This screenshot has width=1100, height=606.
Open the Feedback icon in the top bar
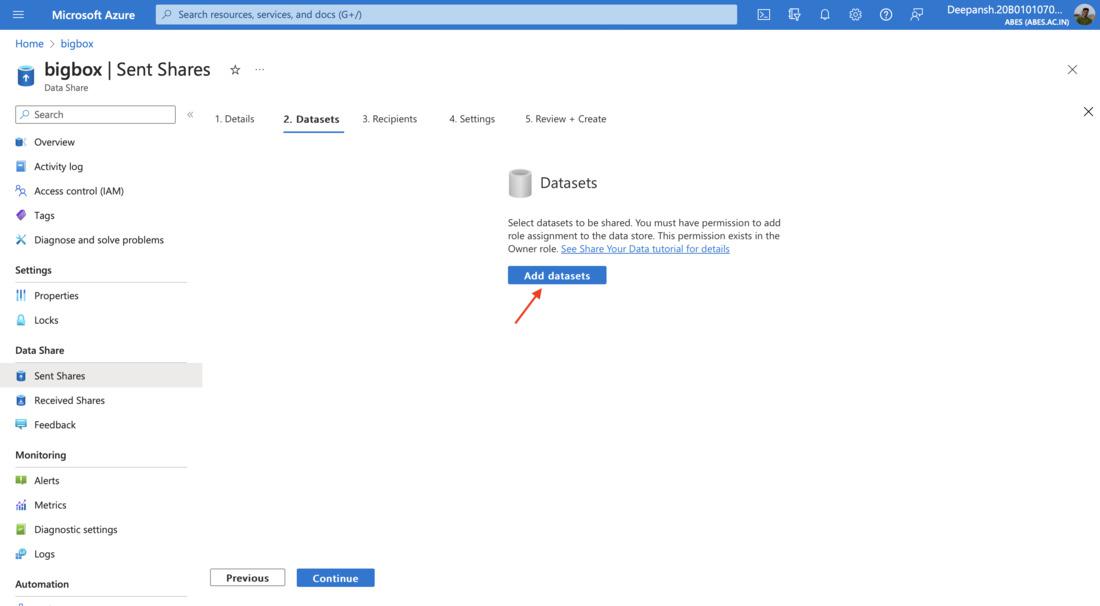[x=916, y=14]
